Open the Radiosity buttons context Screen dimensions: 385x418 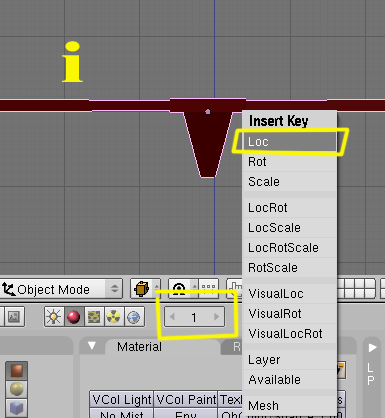click(x=114, y=317)
